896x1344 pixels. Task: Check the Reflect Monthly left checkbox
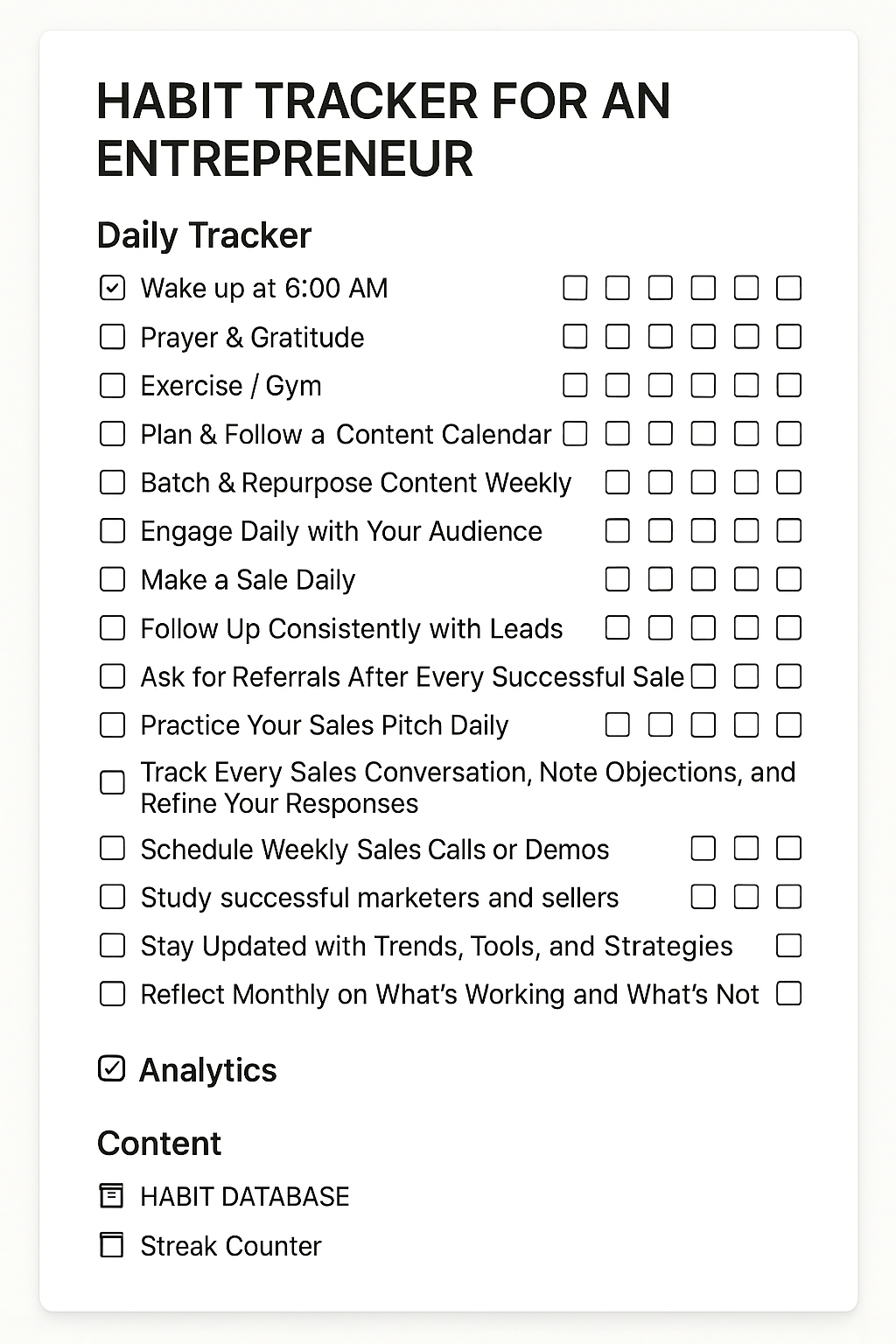pyautogui.click(x=112, y=994)
